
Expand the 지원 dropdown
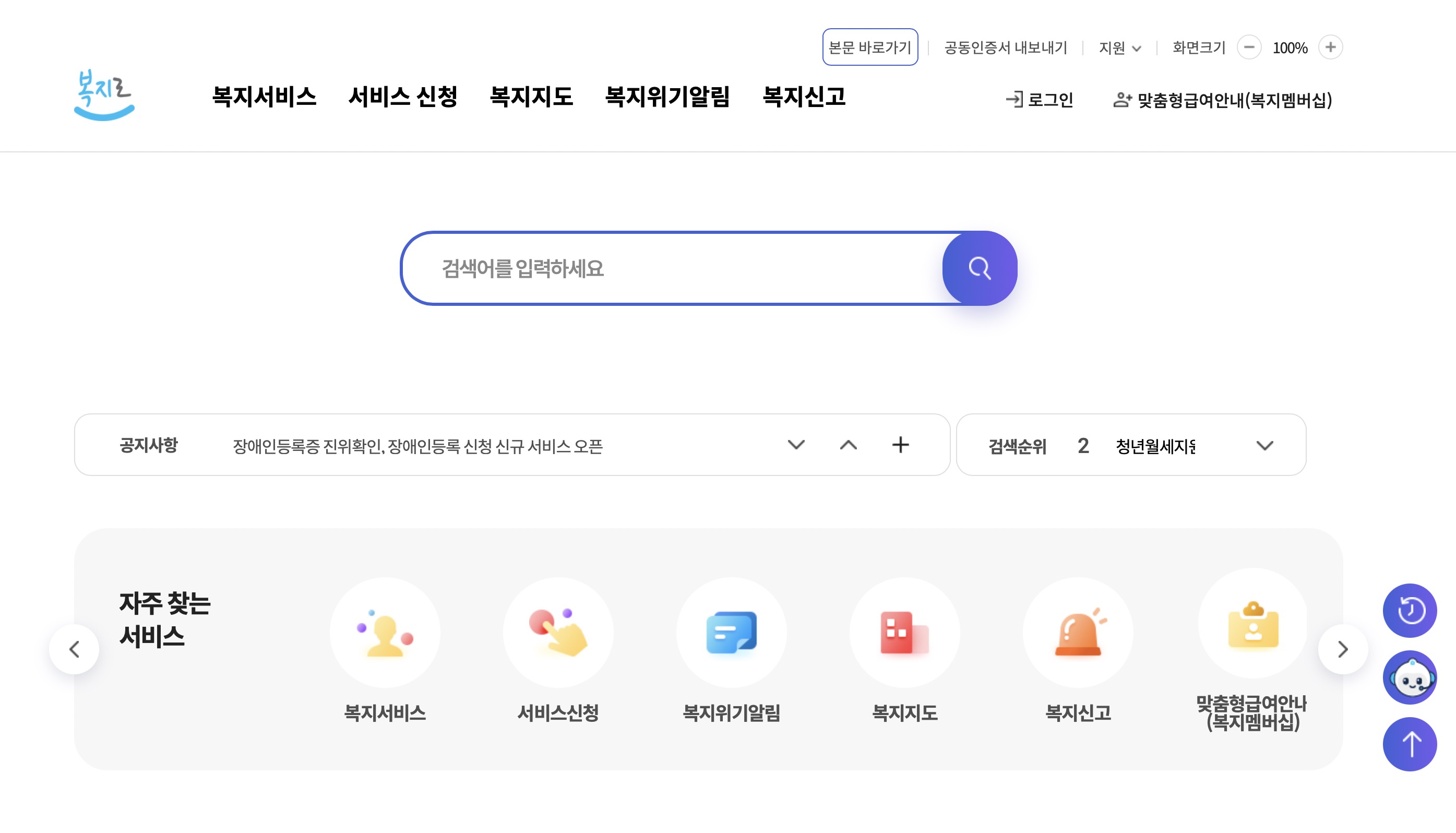coord(1119,48)
